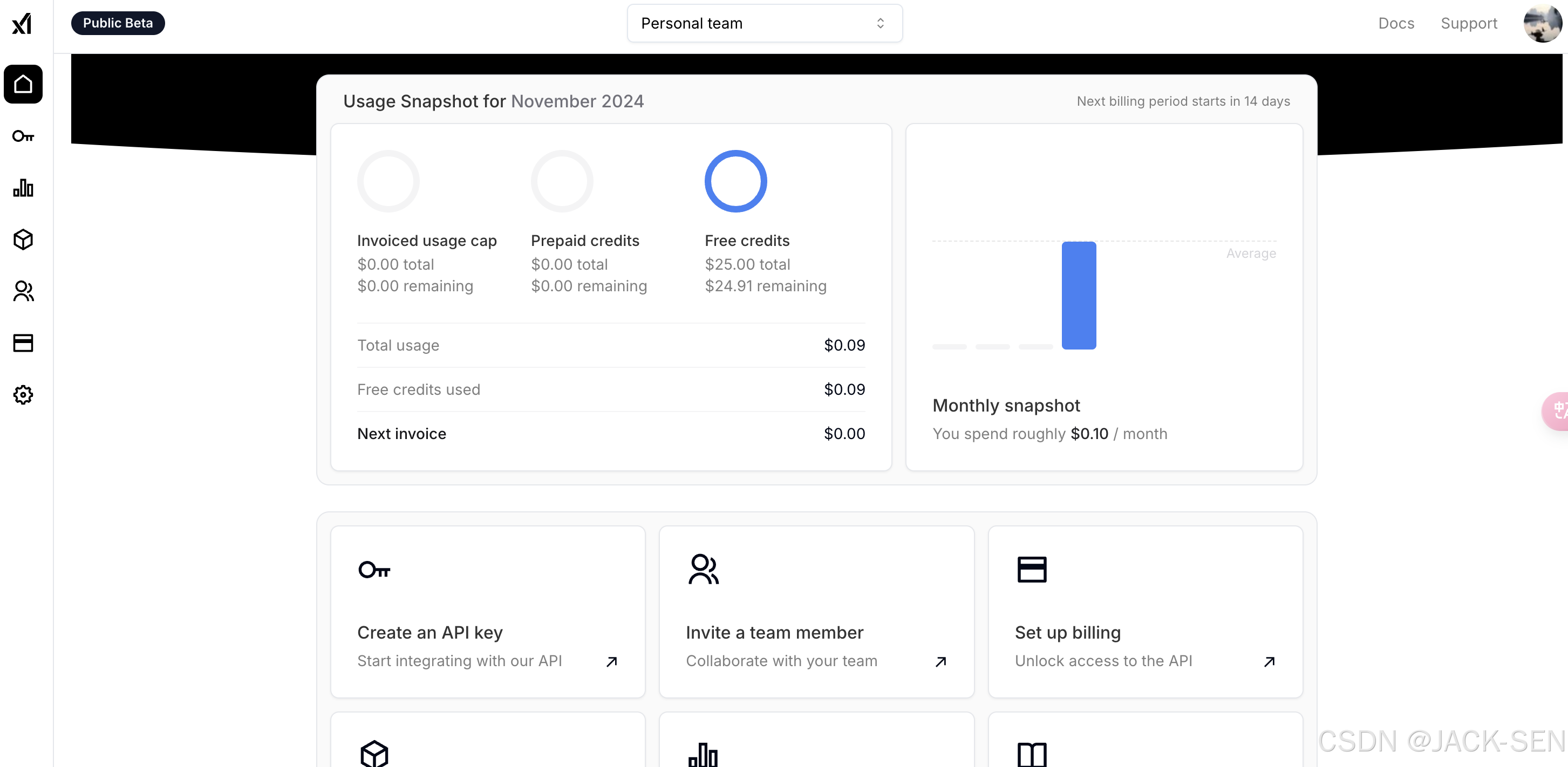
Task: Open team members from sidebar users icon
Action: [x=23, y=291]
